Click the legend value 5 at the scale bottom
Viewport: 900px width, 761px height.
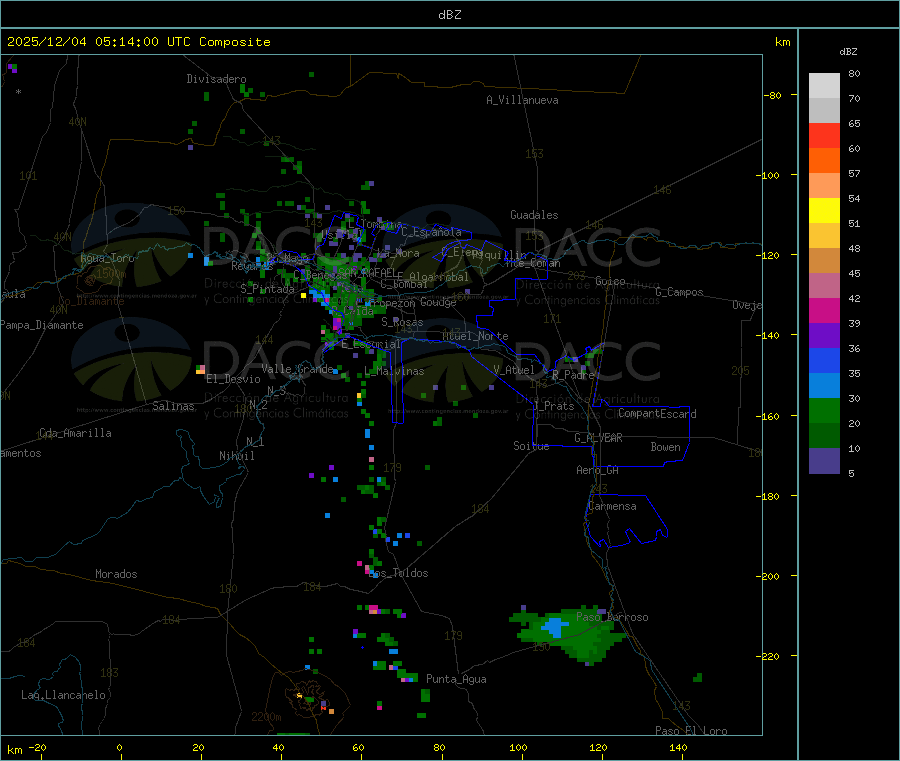tap(851, 473)
